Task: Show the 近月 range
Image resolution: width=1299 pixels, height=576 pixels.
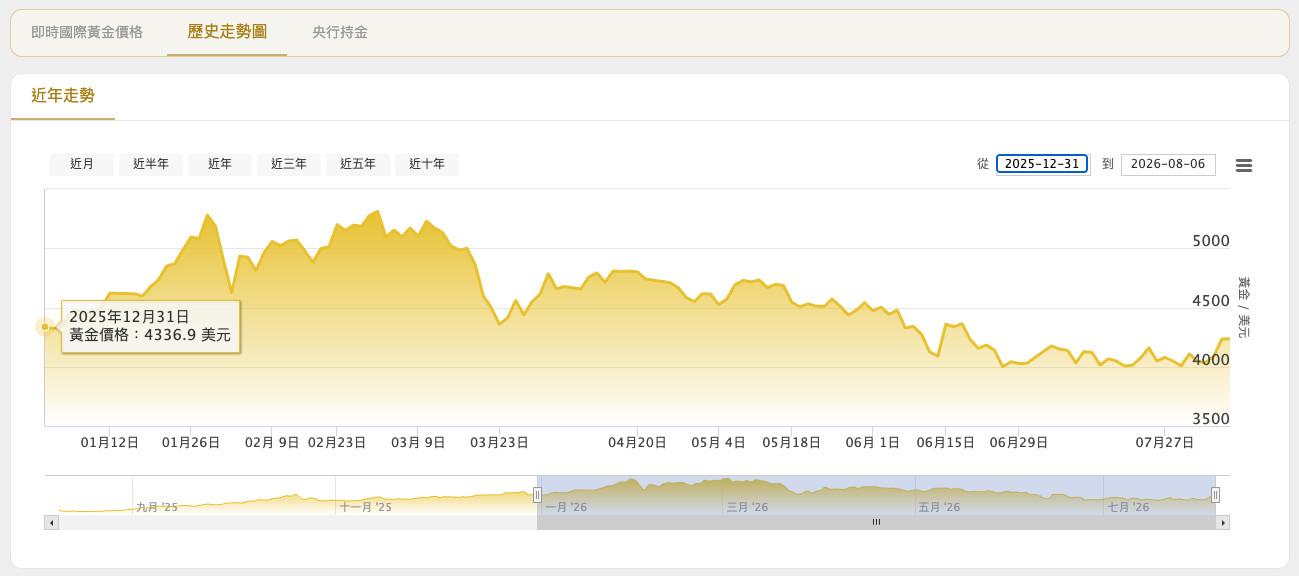Action: click(82, 164)
